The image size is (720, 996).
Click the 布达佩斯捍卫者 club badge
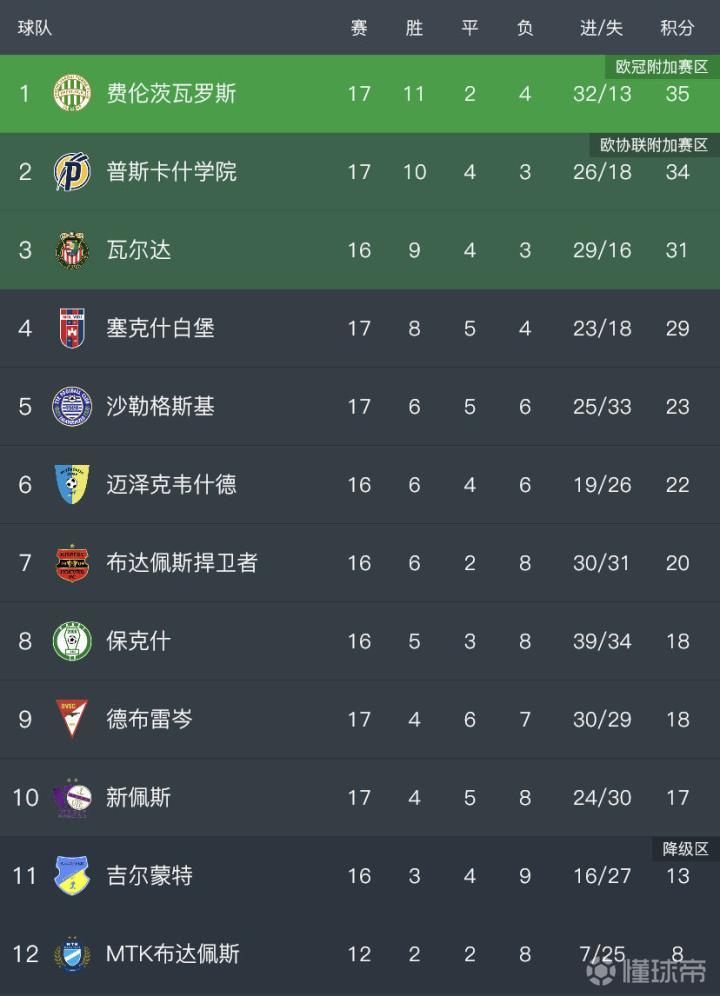point(72,562)
